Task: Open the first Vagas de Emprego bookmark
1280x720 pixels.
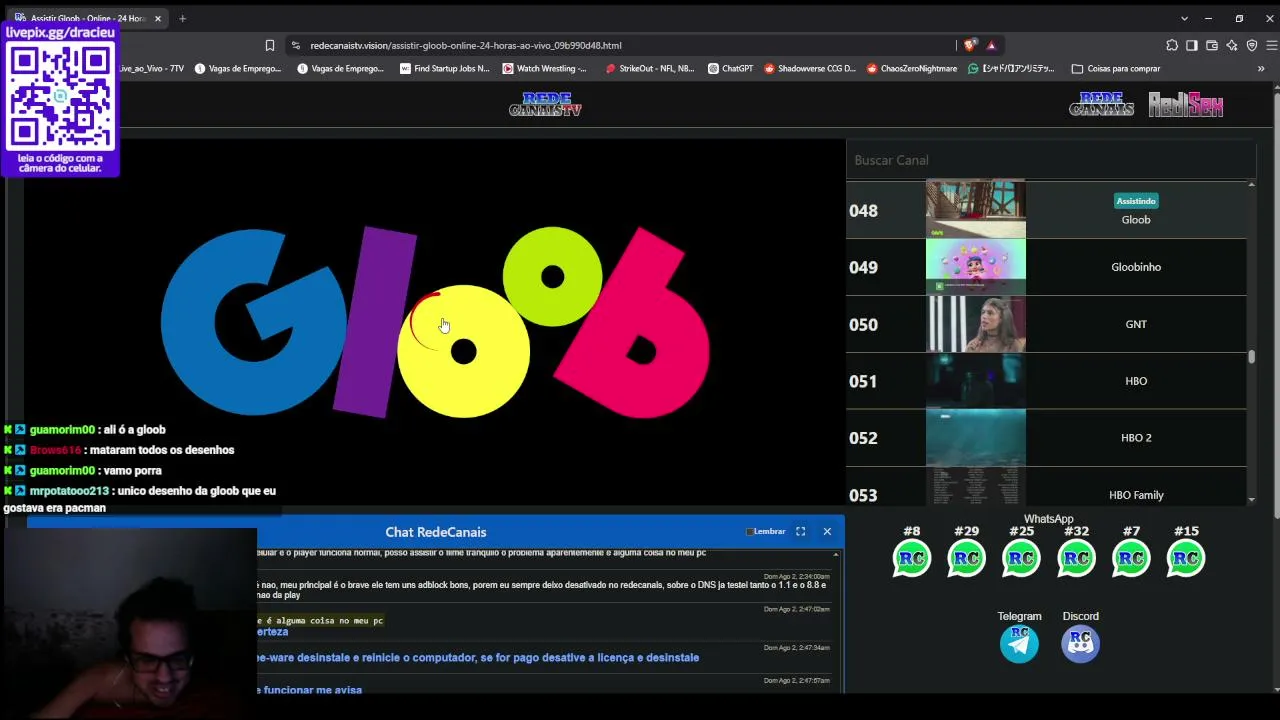Action: pos(238,69)
